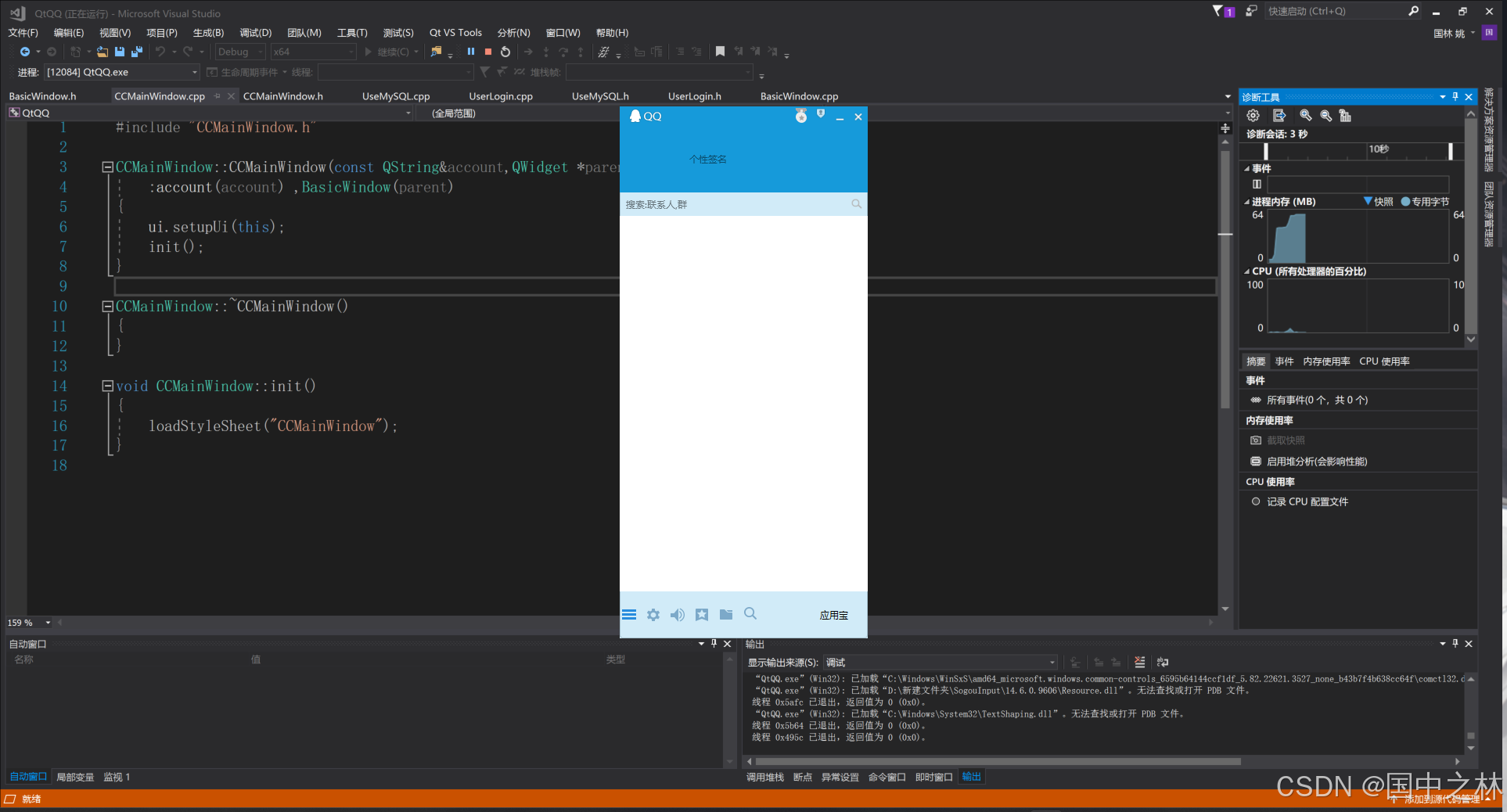Open the 生成(B) menu
Image resolution: width=1507 pixels, height=812 pixels.
coord(208,33)
